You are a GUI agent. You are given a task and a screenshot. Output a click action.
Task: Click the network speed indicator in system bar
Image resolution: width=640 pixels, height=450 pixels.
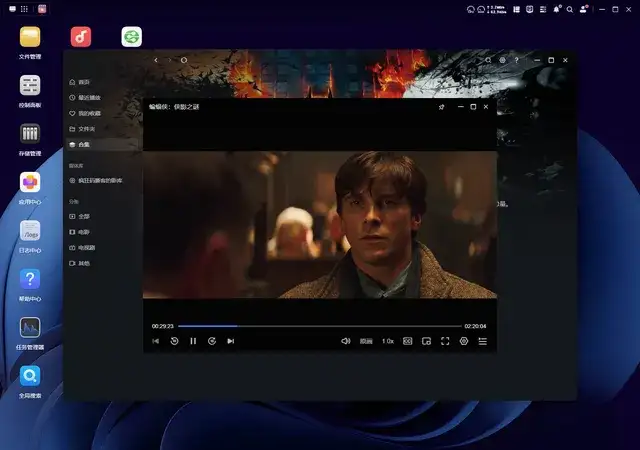pyautogui.click(x=496, y=9)
